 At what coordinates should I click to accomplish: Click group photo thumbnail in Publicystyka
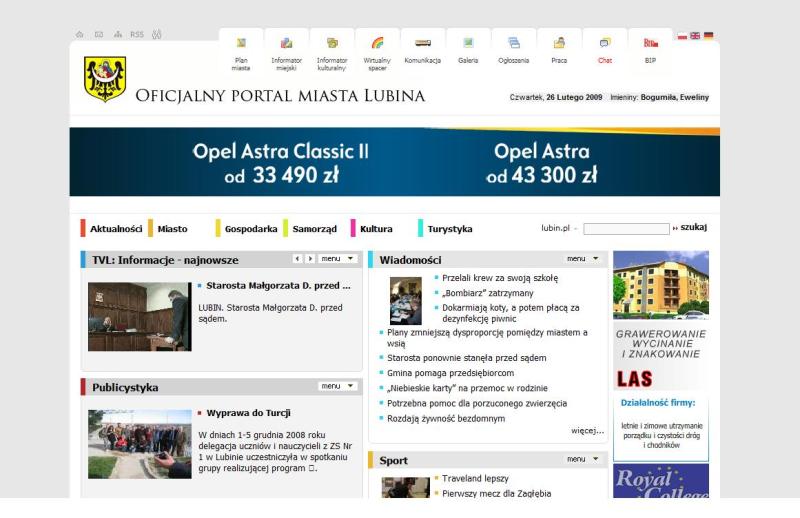(140, 444)
